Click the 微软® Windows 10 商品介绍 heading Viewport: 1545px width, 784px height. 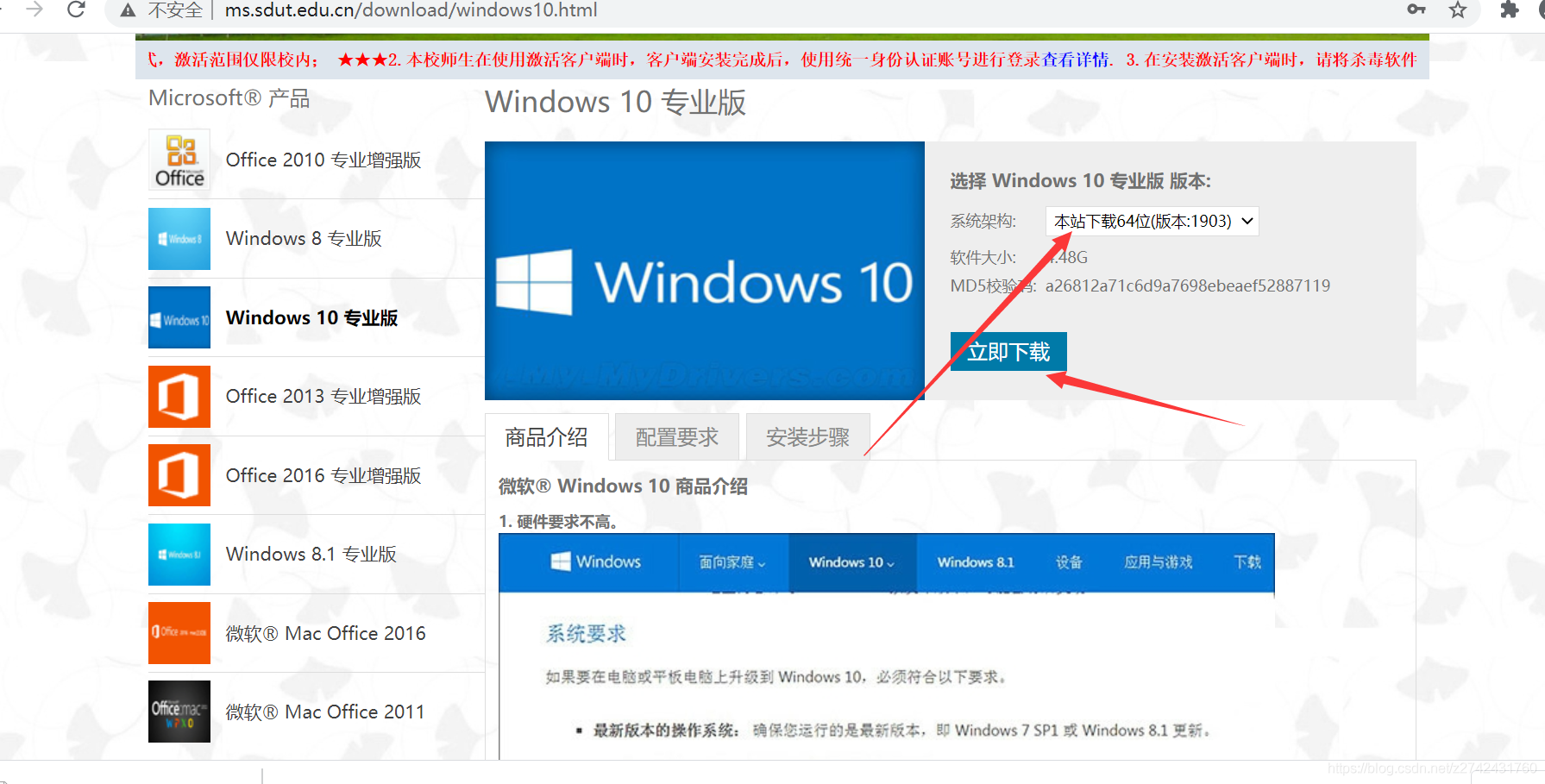pyautogui.click(x=623, y=486)
